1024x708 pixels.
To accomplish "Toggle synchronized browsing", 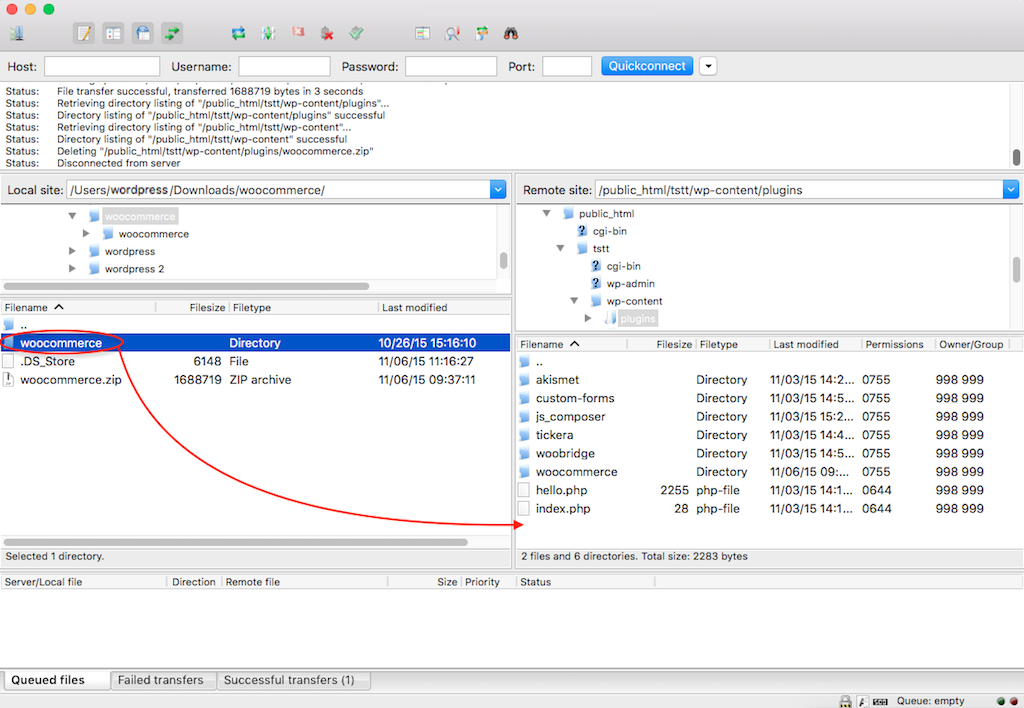I will 482,33.
